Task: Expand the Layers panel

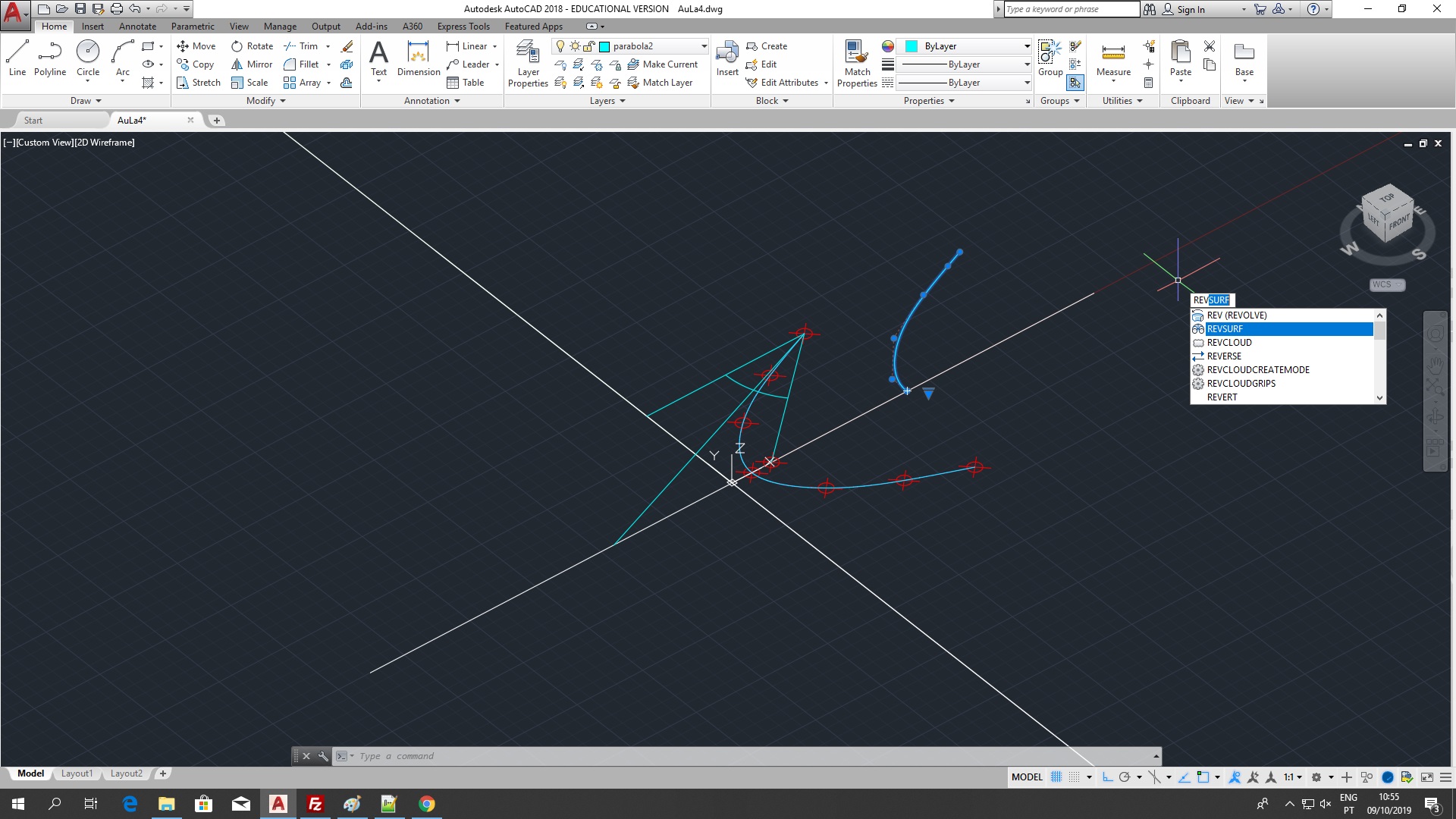Action: point(607,101)
